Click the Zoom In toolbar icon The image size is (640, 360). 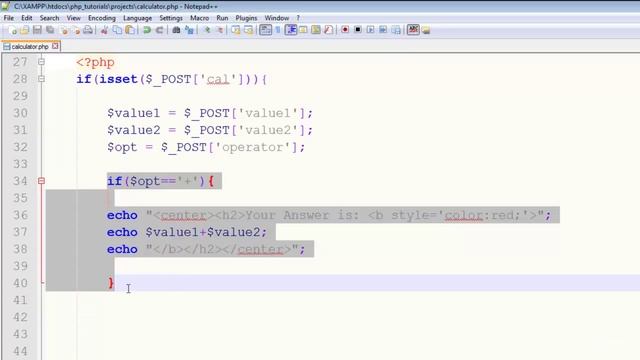207,30
